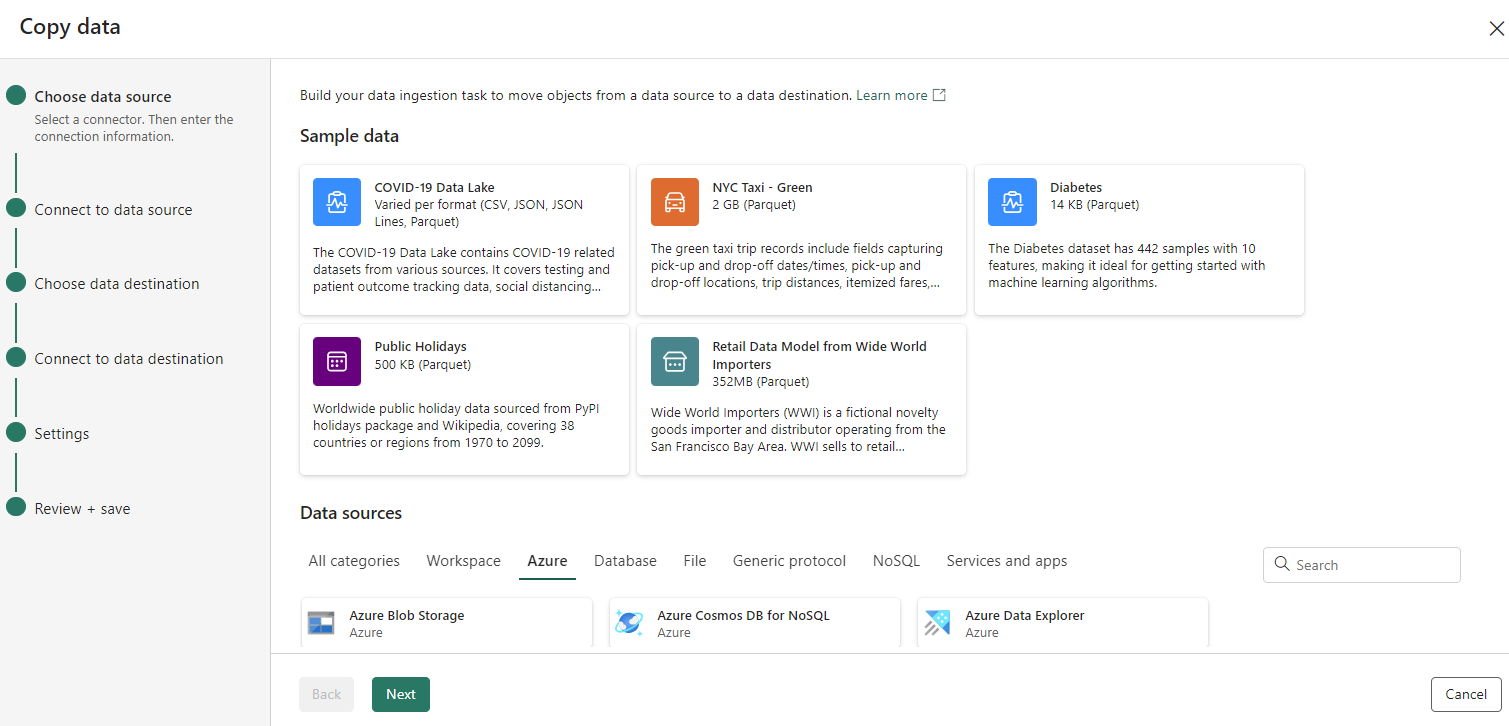Viewport: 1509px width, 726px height.
Task: Cancel the Copy data wizard
Action: (x=1465, y=694)
